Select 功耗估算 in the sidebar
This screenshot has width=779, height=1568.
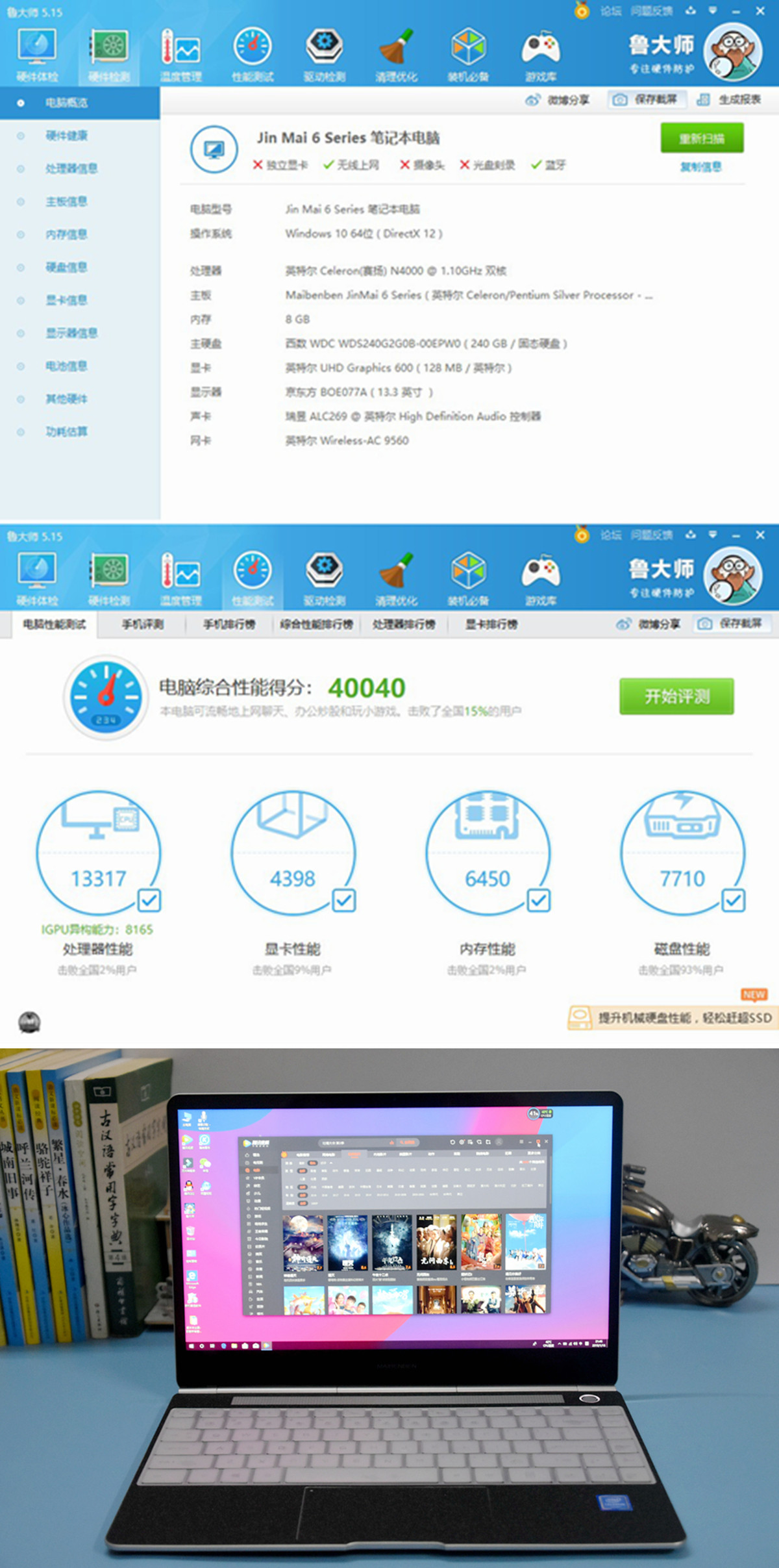80,431
